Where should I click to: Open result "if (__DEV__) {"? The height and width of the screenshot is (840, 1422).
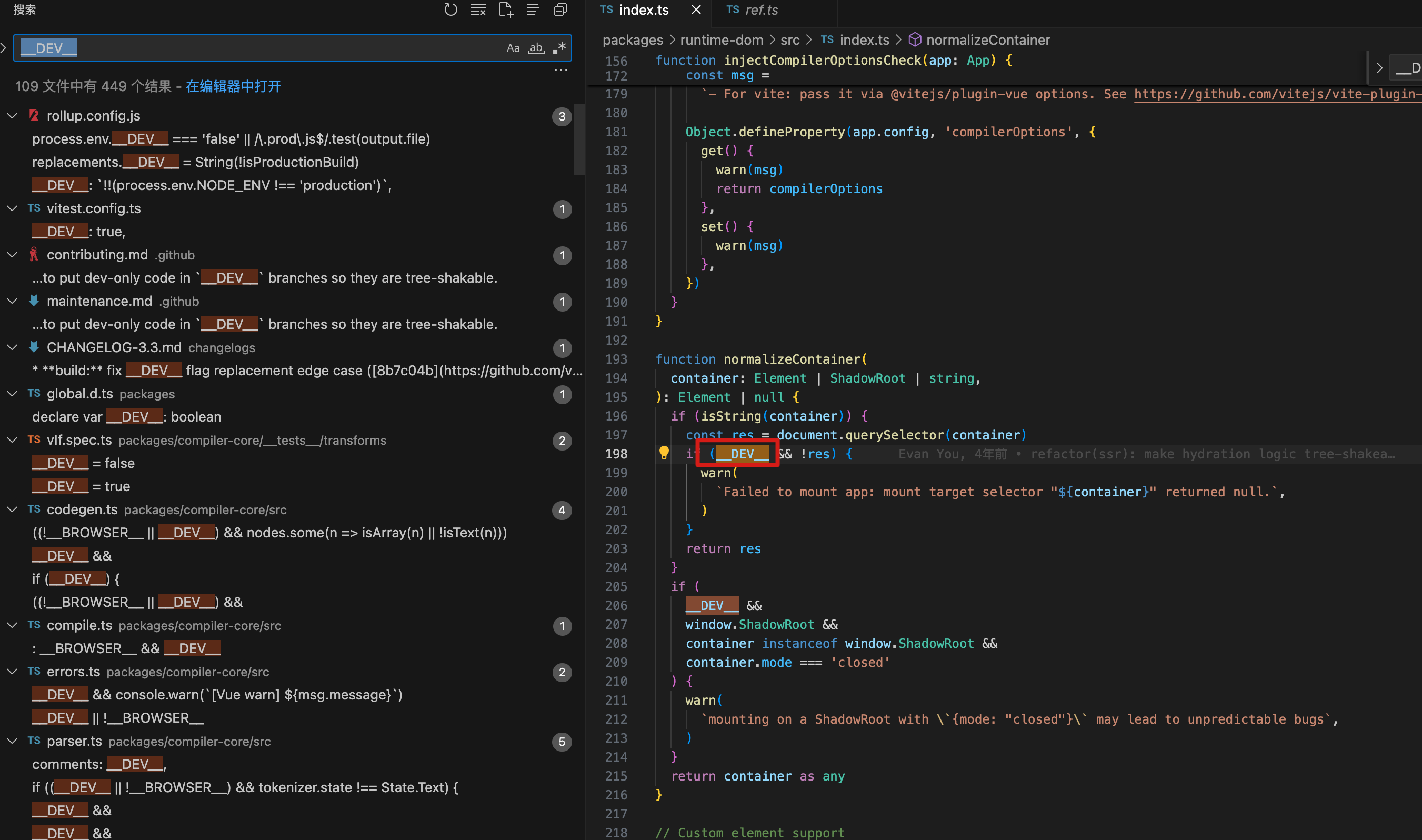click(76, 579)
